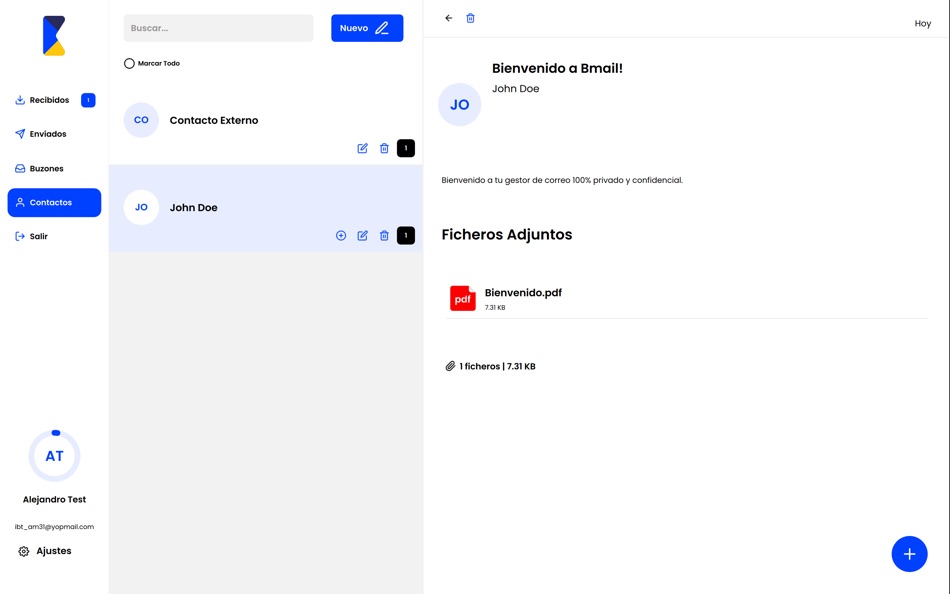Click the Salir logout icon
Screen dimensions: 950x594
tap(19, 235)
